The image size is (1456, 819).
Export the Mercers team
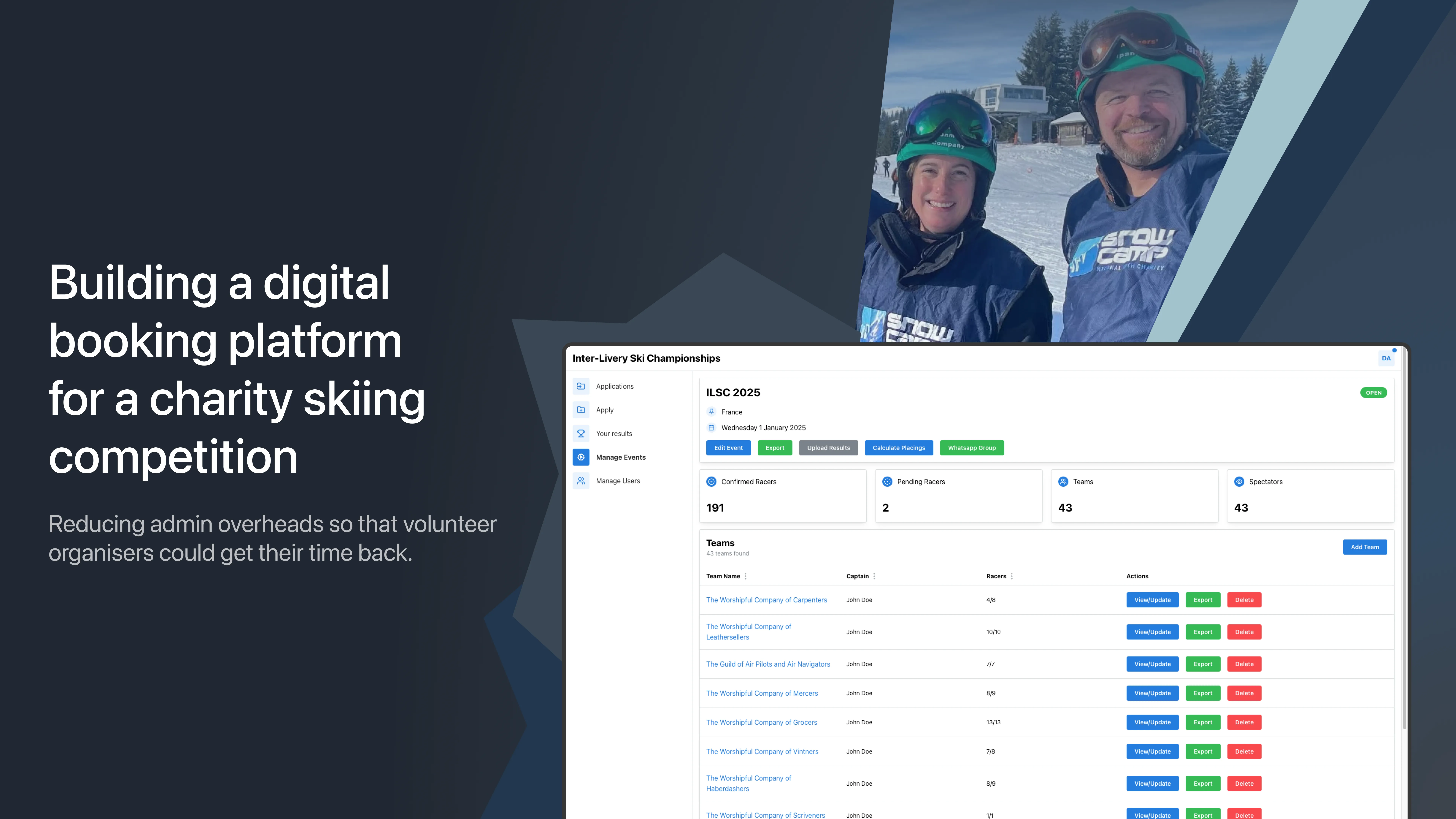(1203, 693)
